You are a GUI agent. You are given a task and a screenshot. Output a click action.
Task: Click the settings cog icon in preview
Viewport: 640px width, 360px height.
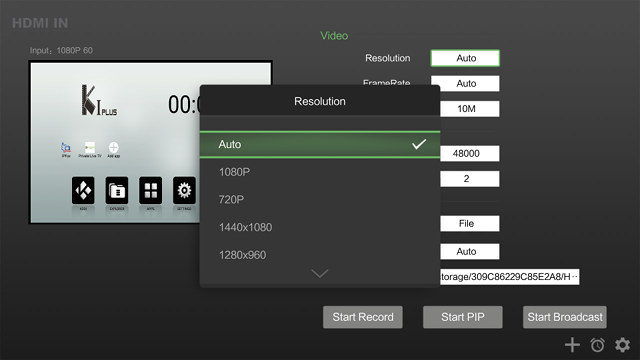click(x=184, y=190)
